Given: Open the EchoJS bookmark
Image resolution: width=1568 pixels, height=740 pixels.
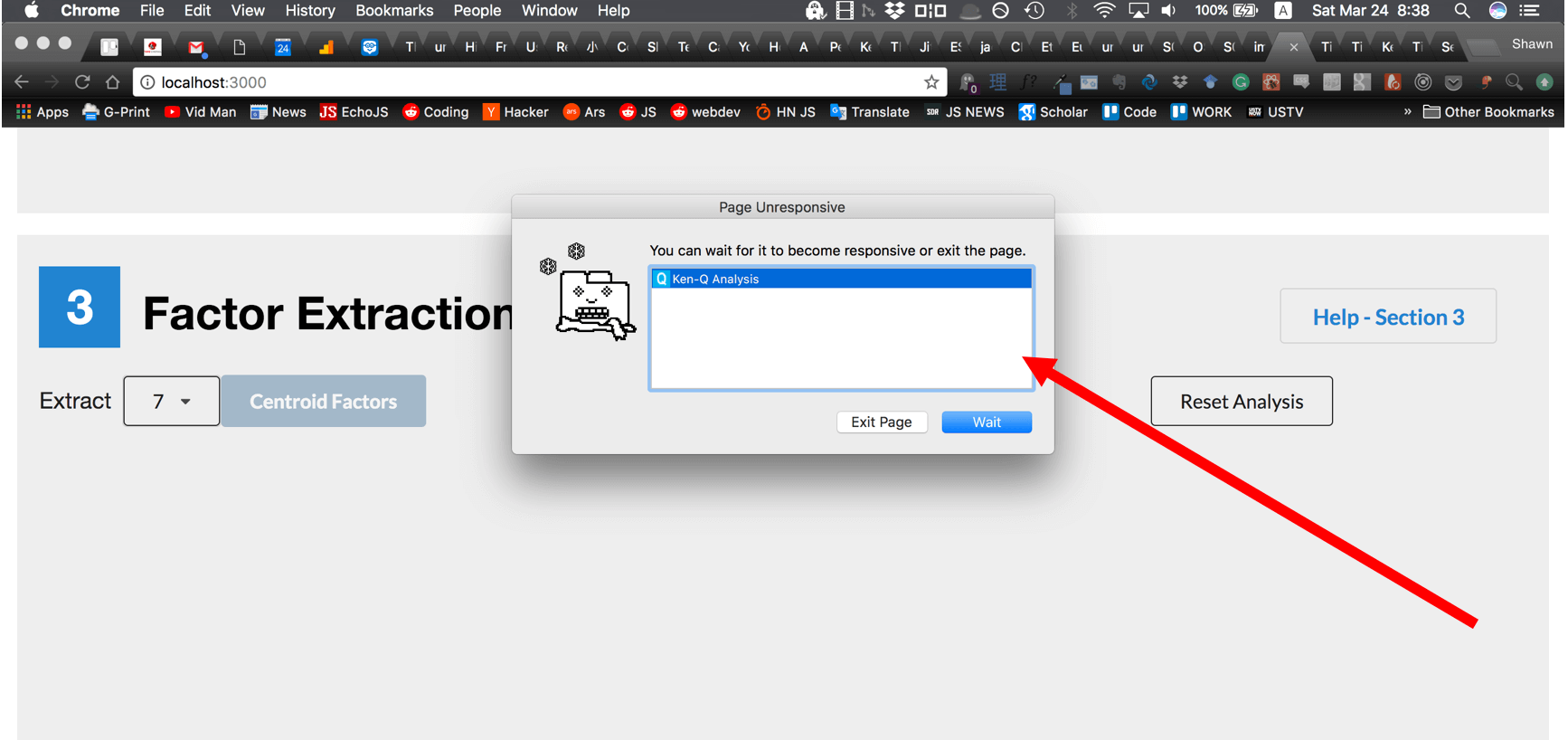Looking at the screenshot, I should coord(354,112).
